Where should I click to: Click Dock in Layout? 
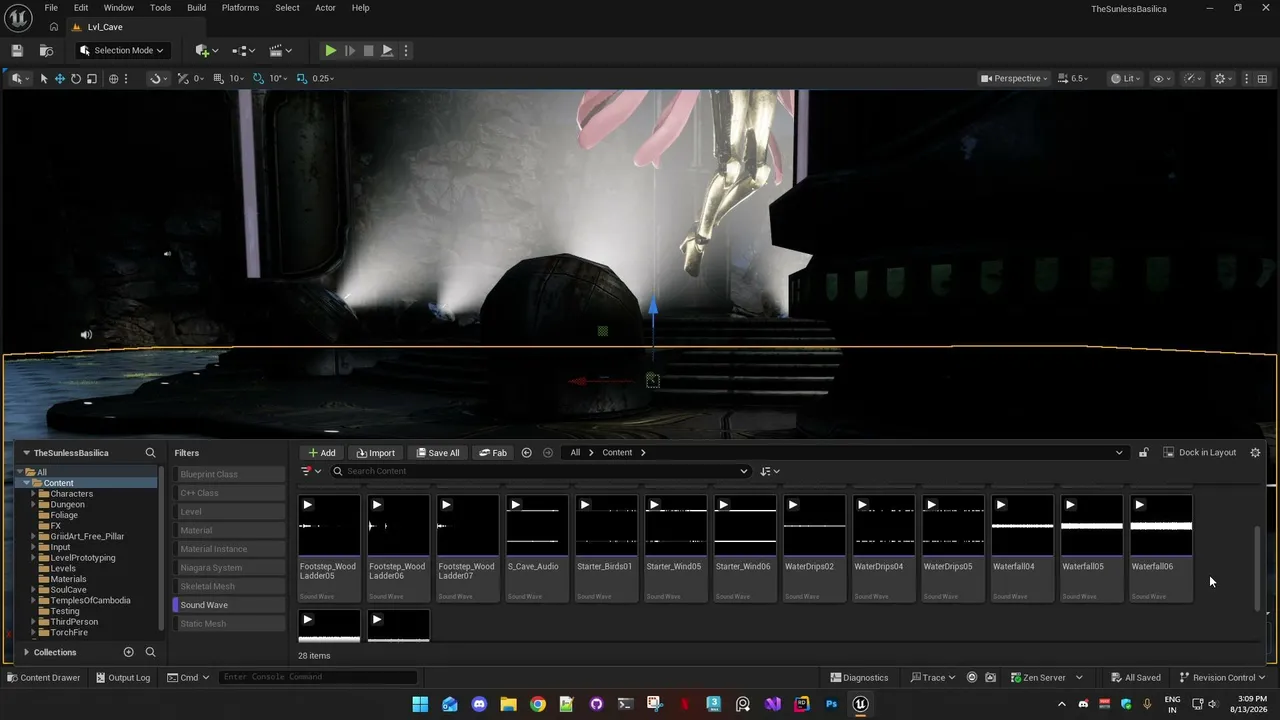coord(1200,453)
